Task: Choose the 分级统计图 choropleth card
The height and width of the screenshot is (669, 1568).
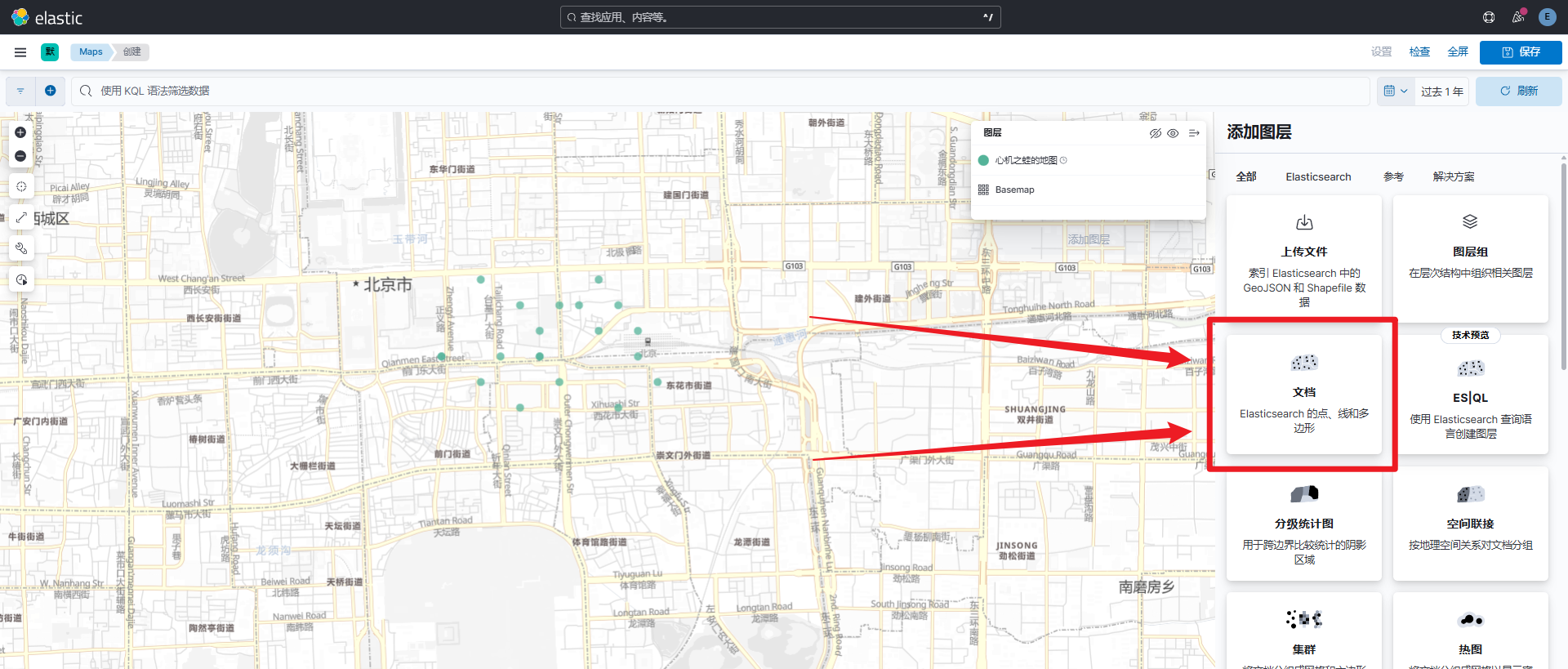Action: 1304,524
